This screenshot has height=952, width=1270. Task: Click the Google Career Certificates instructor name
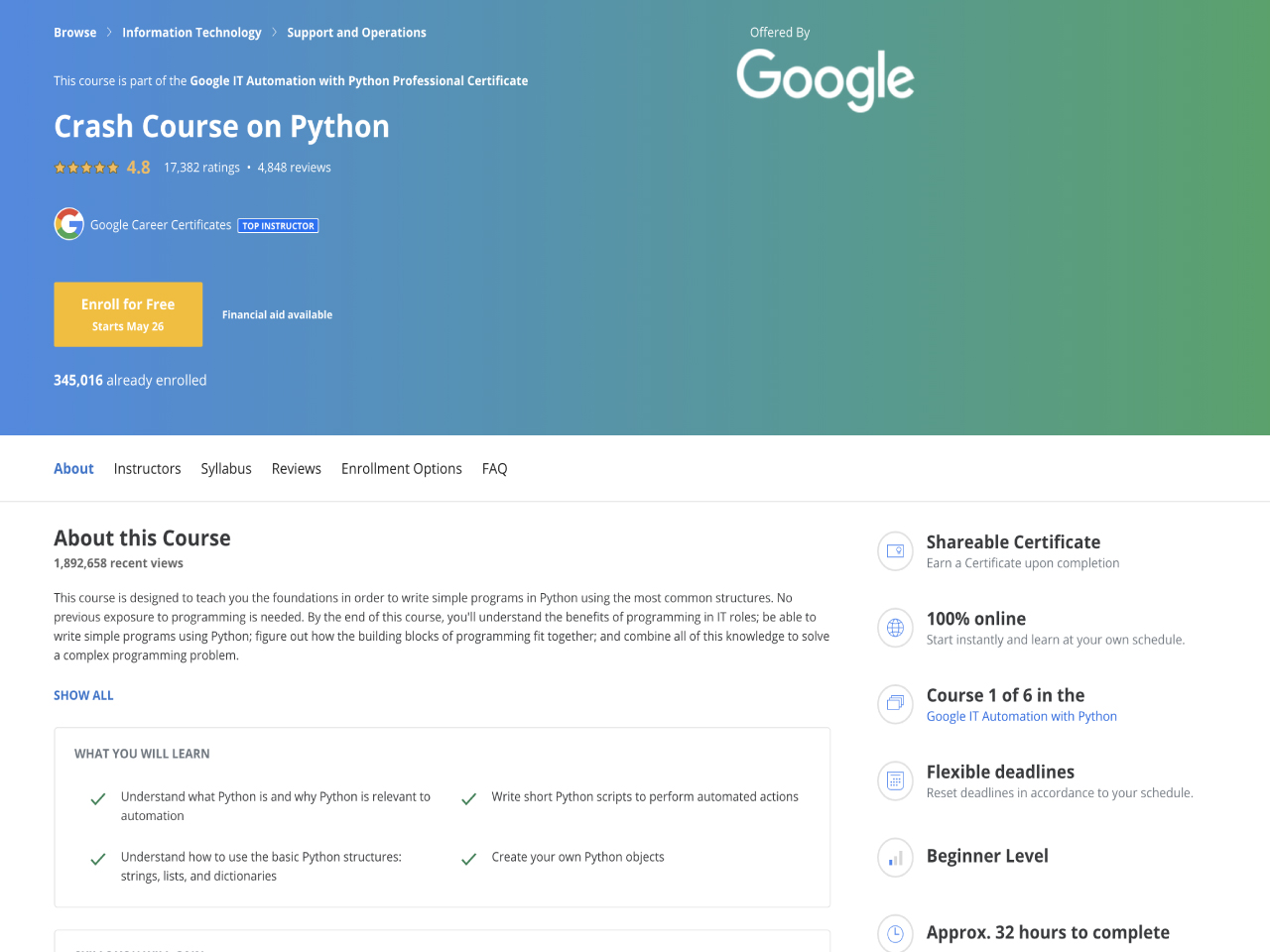click(161, 225)
